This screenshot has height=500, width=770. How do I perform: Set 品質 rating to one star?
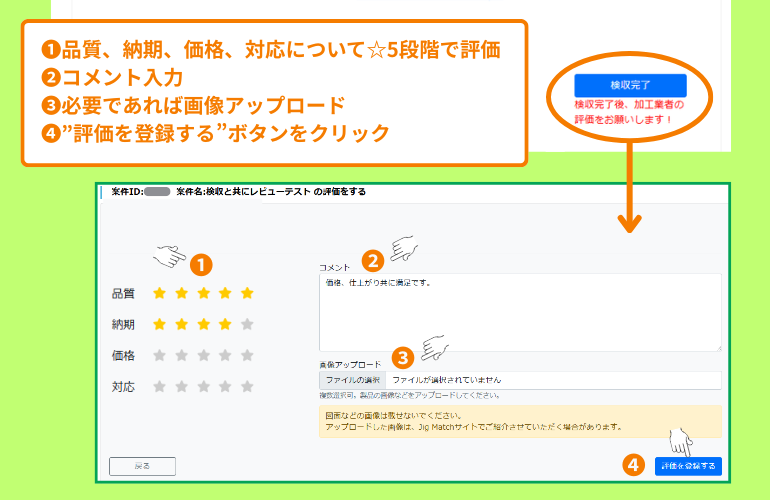pyautogui.click(x=159, y=293)
